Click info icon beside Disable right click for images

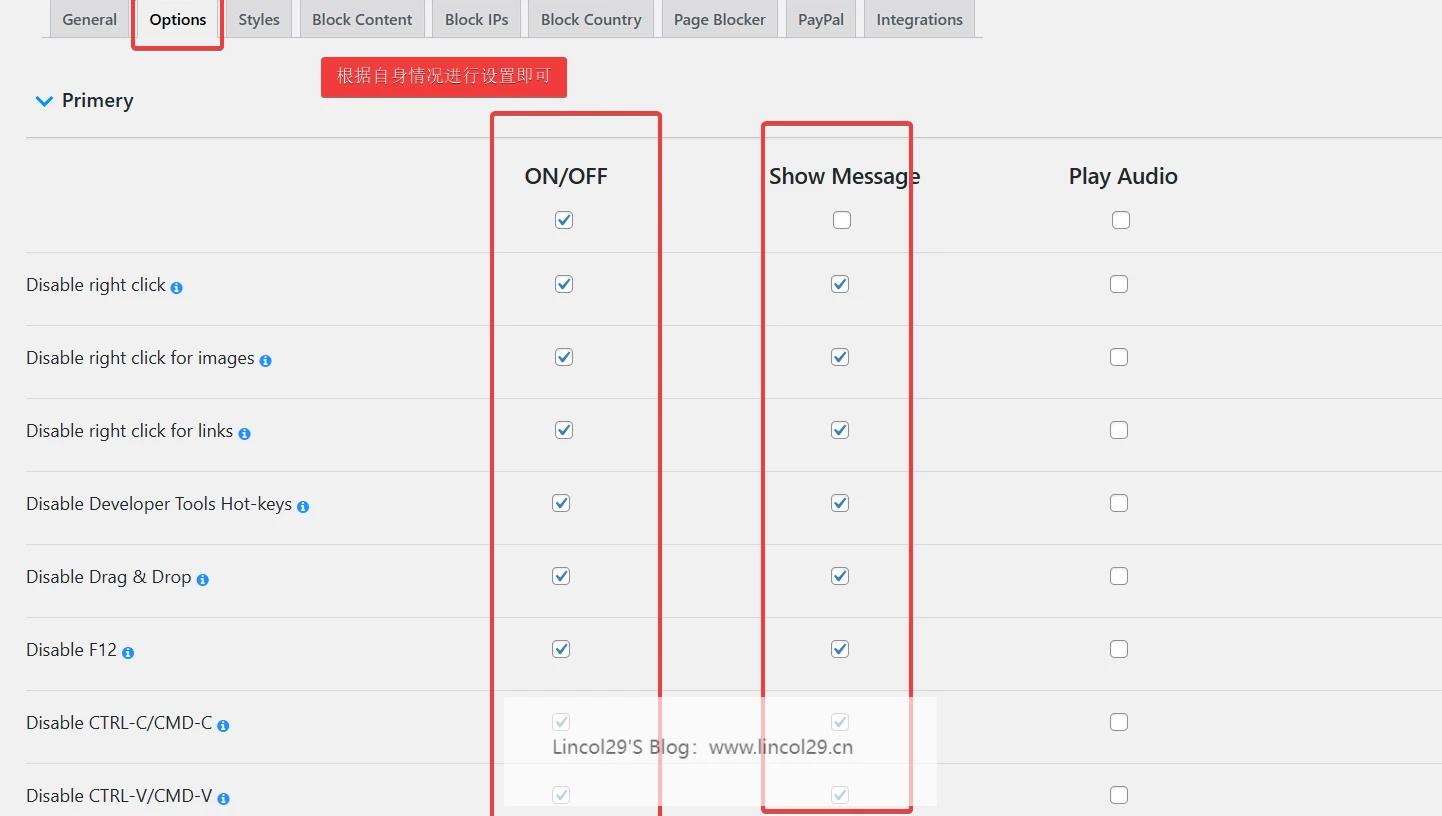tap(265, 361)
